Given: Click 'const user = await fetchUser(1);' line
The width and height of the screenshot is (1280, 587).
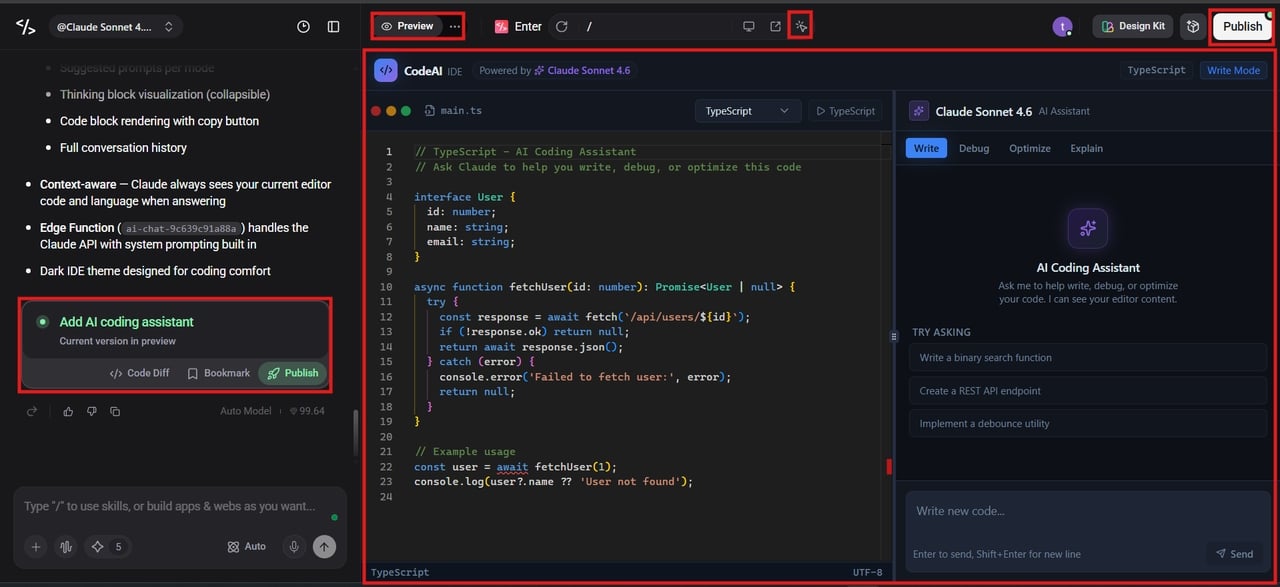Looking at the screenshot, I should (515, 467).
